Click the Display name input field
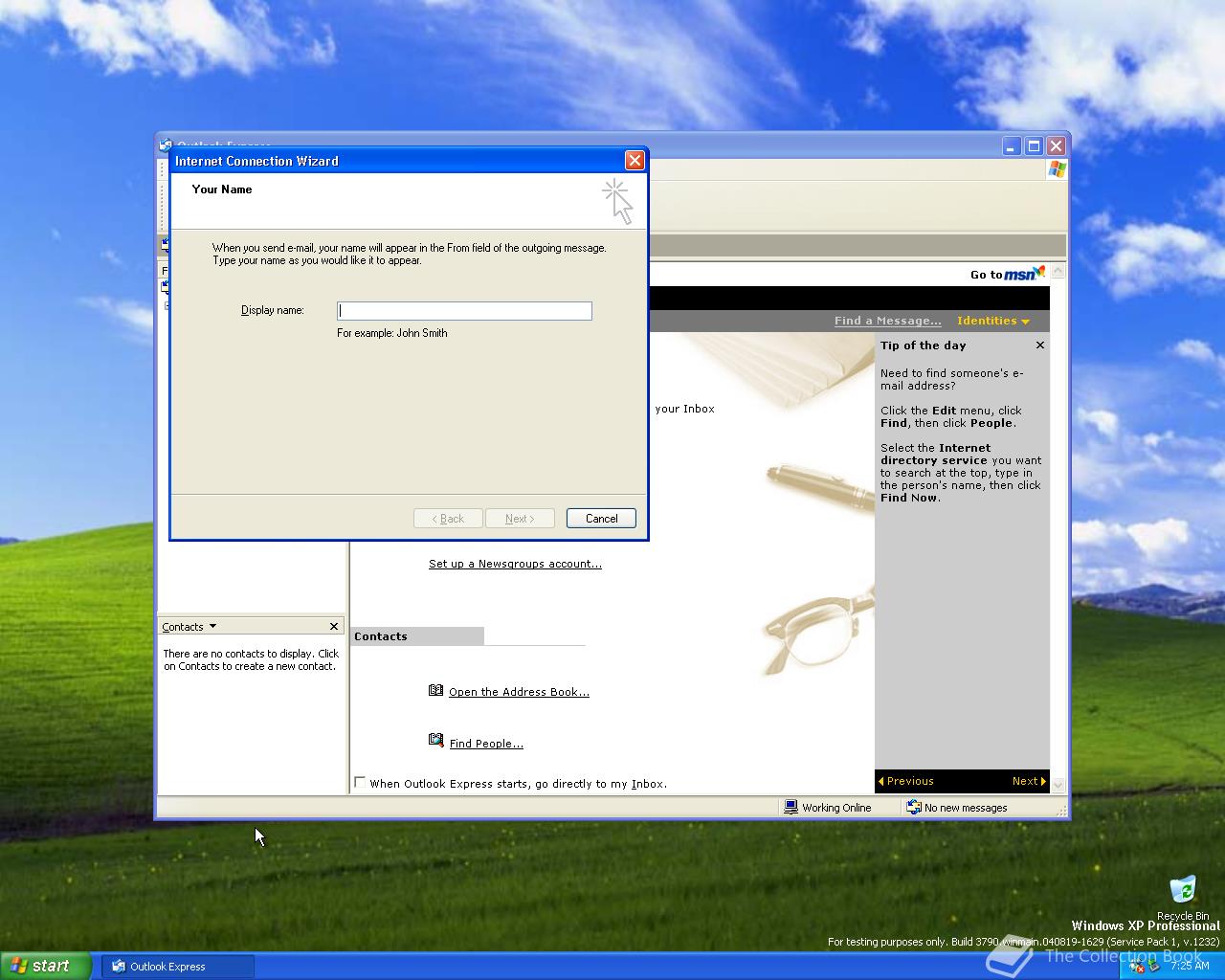1225x980 pixels. 464,311
